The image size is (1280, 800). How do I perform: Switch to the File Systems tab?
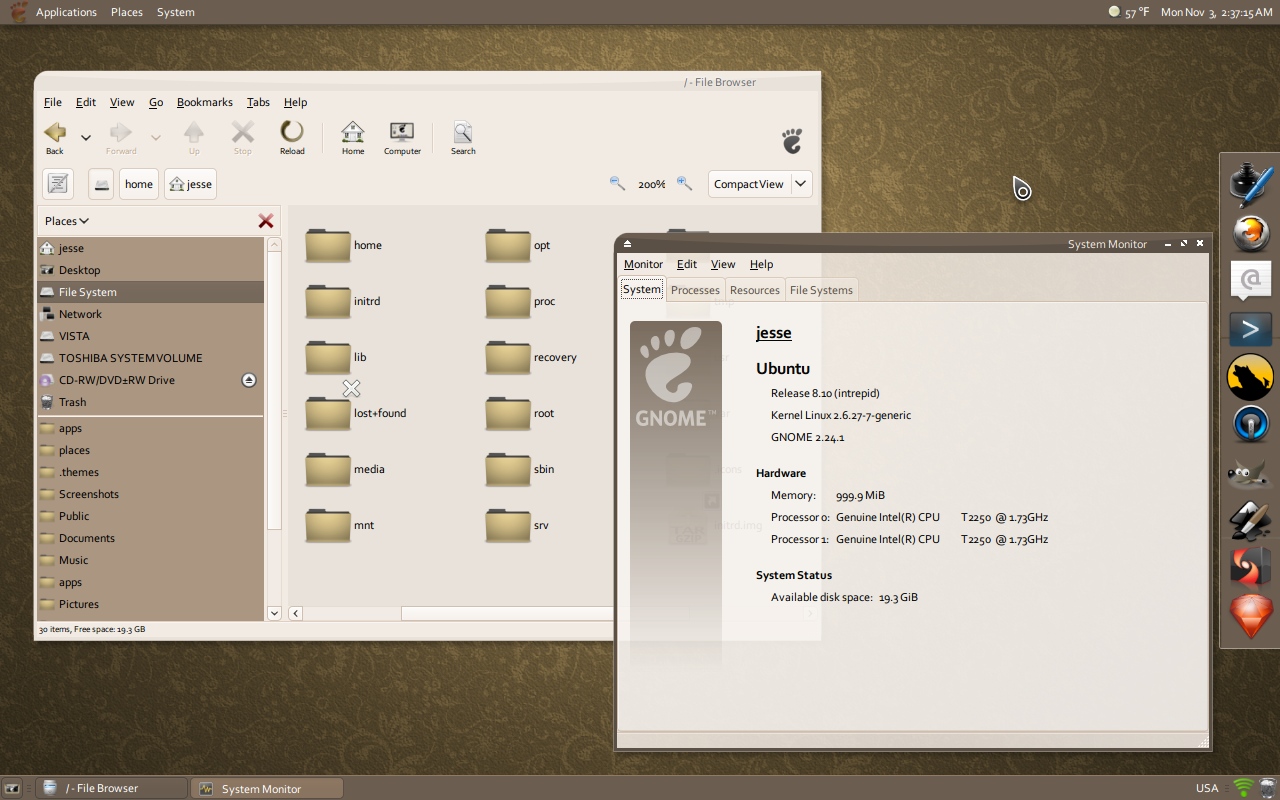click(821, 290)
